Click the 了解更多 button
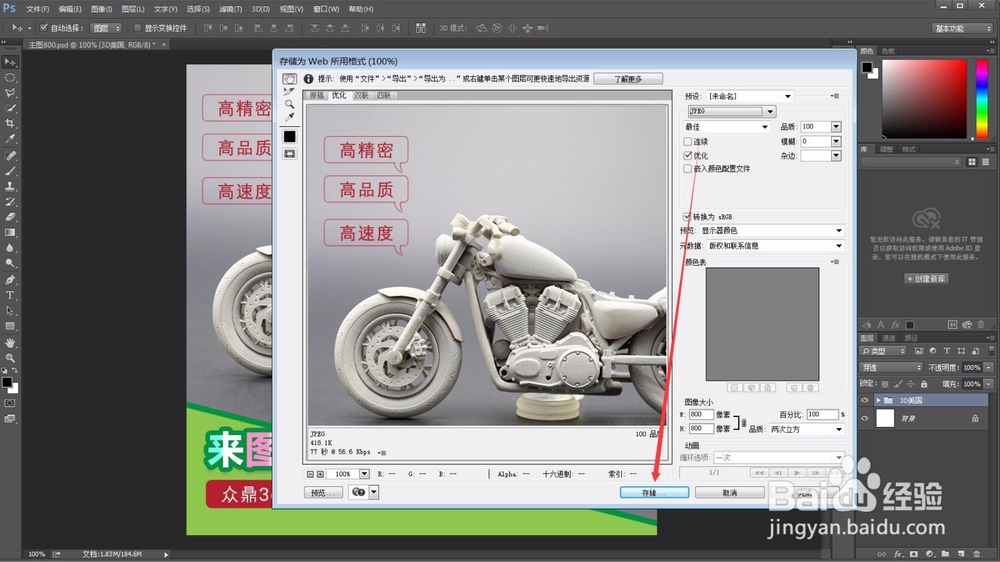The width and height of the screenshot is (1000, 562). (x=628, y=79)
